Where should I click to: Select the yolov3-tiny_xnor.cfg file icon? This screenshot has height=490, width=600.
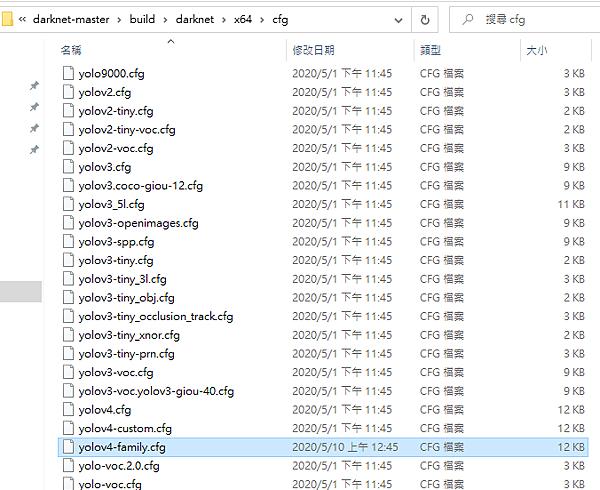[x=68, y=335]
